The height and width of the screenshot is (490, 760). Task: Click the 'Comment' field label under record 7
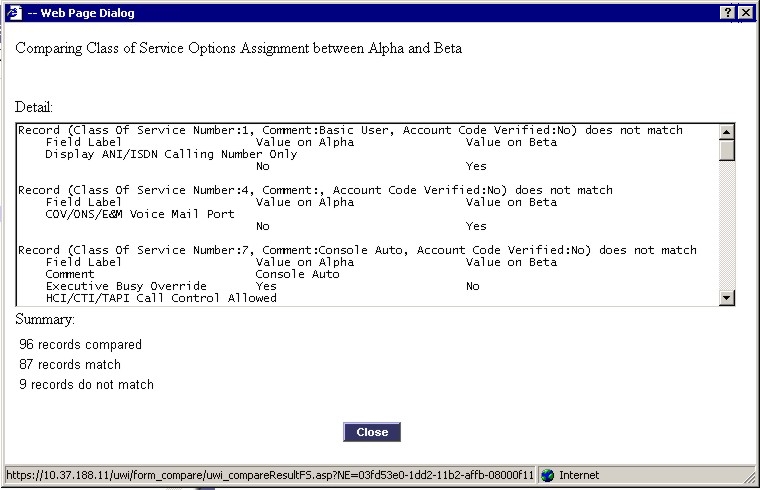(x=70, y=274)
